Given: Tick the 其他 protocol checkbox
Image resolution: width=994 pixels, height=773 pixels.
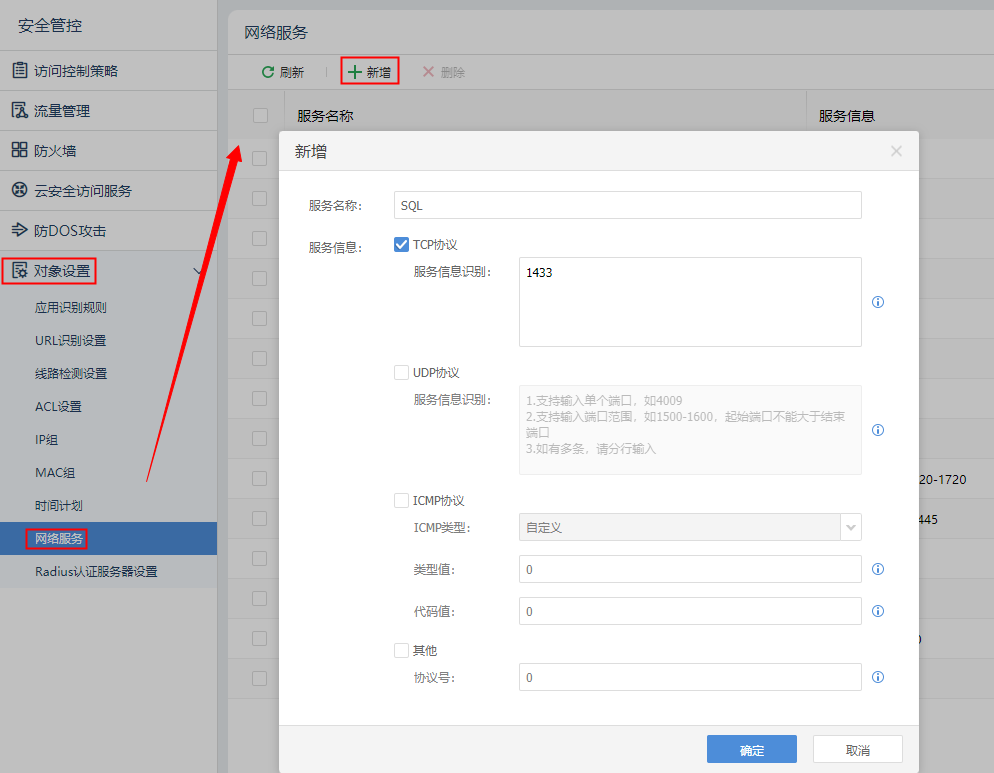Looking at the screenshot, I should click(x=402, y=650).
